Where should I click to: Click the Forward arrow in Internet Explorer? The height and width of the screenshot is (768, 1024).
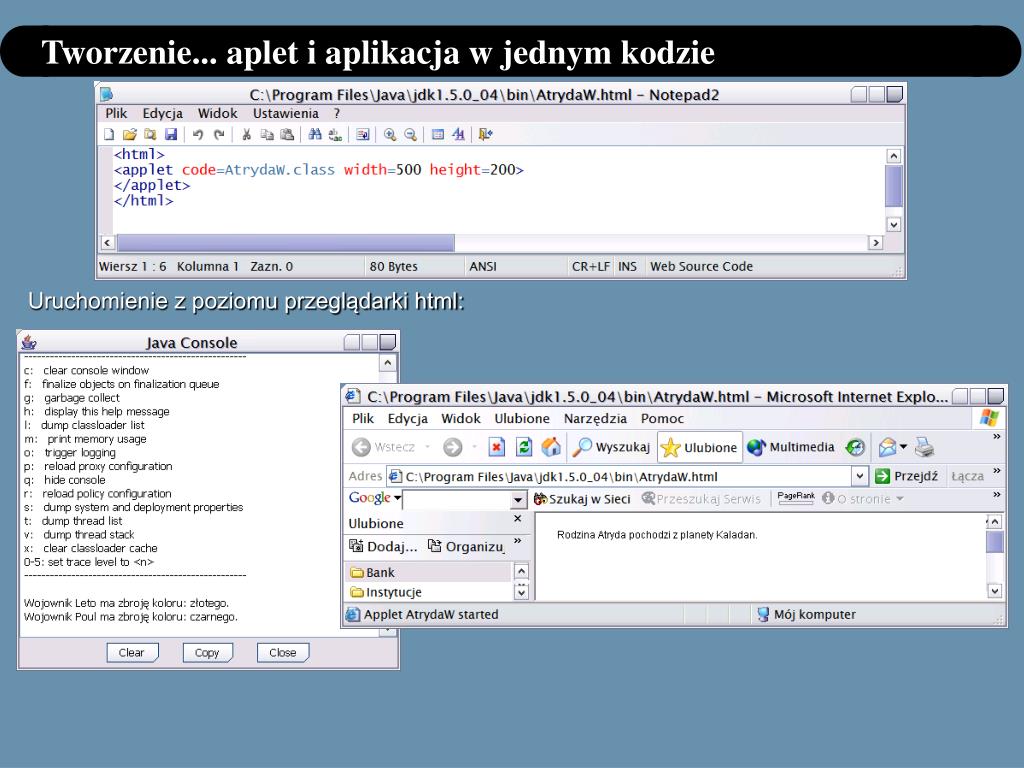(x=453, y=447)
